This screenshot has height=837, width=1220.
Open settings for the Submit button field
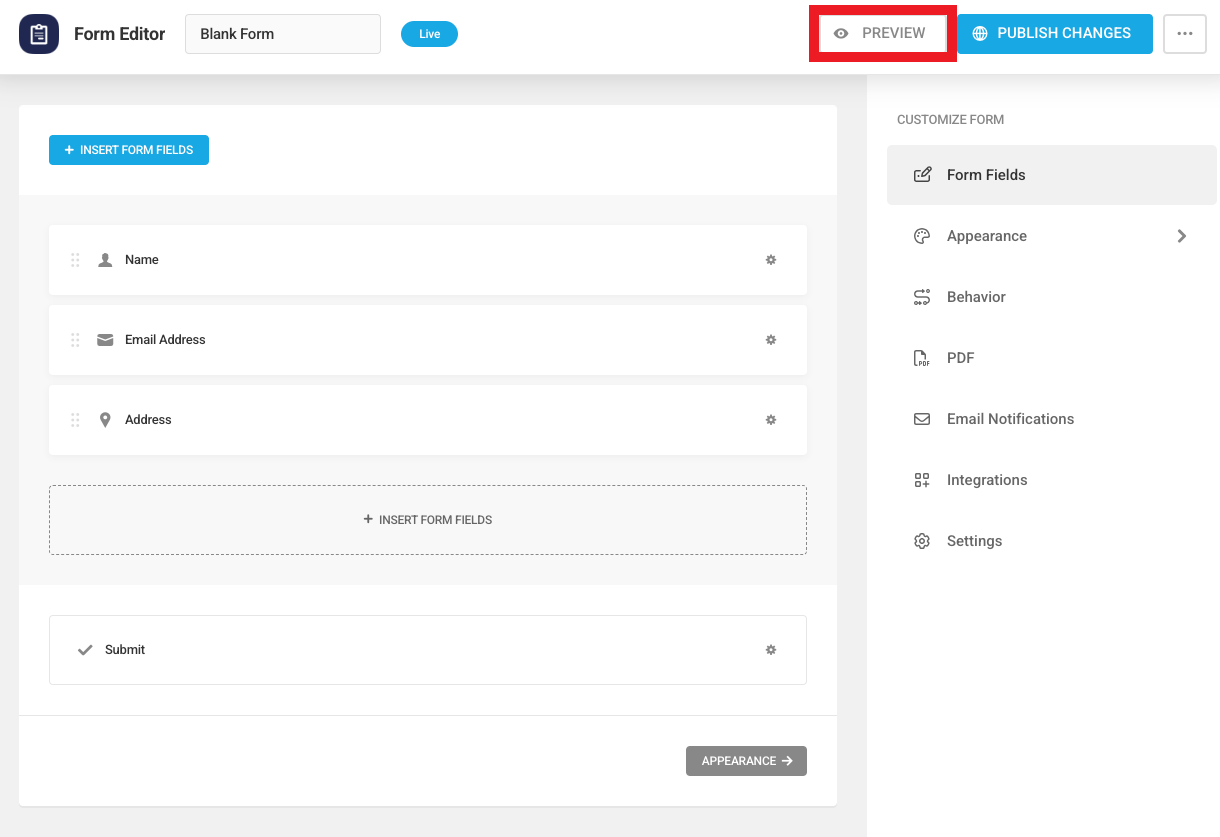point(771,649)
